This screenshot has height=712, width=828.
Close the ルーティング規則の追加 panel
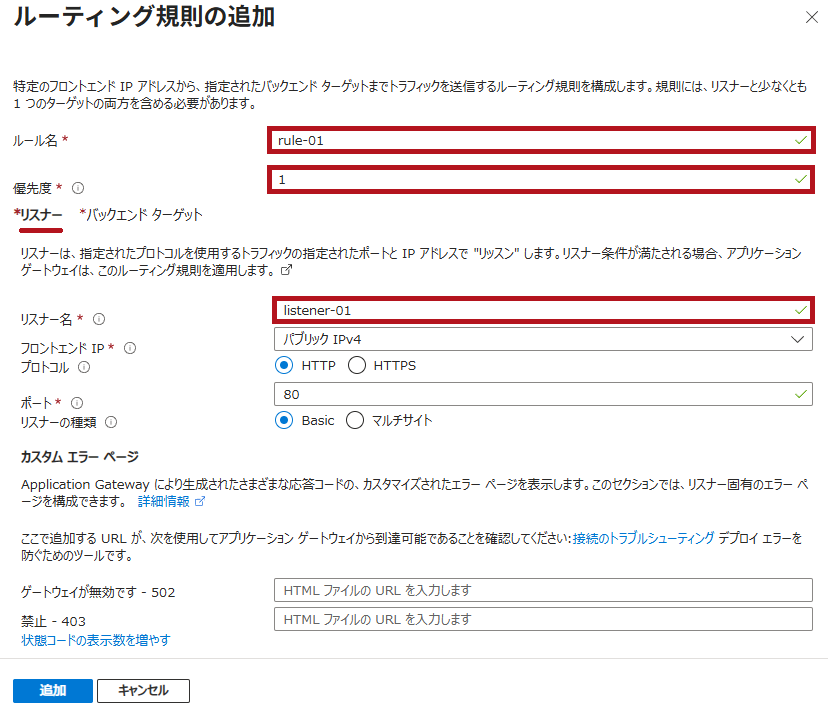[x=810, y=16]
